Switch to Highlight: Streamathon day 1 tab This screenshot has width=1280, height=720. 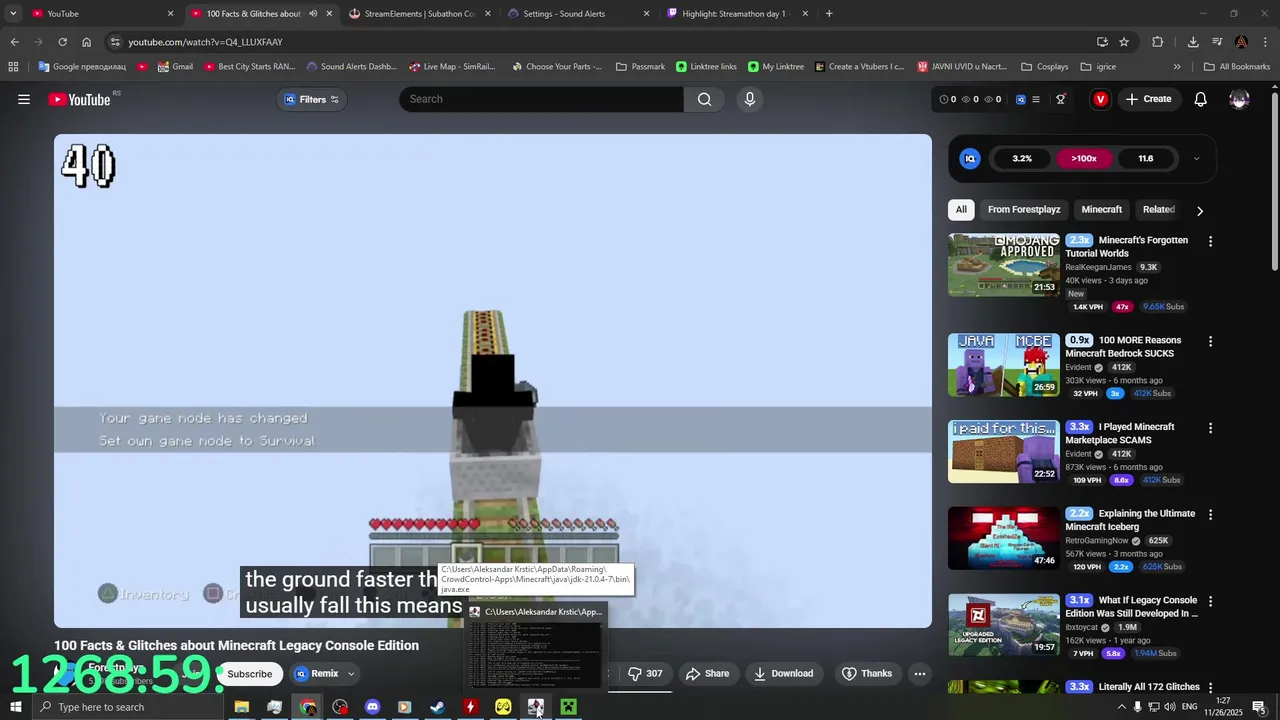[x=736, y=14]
